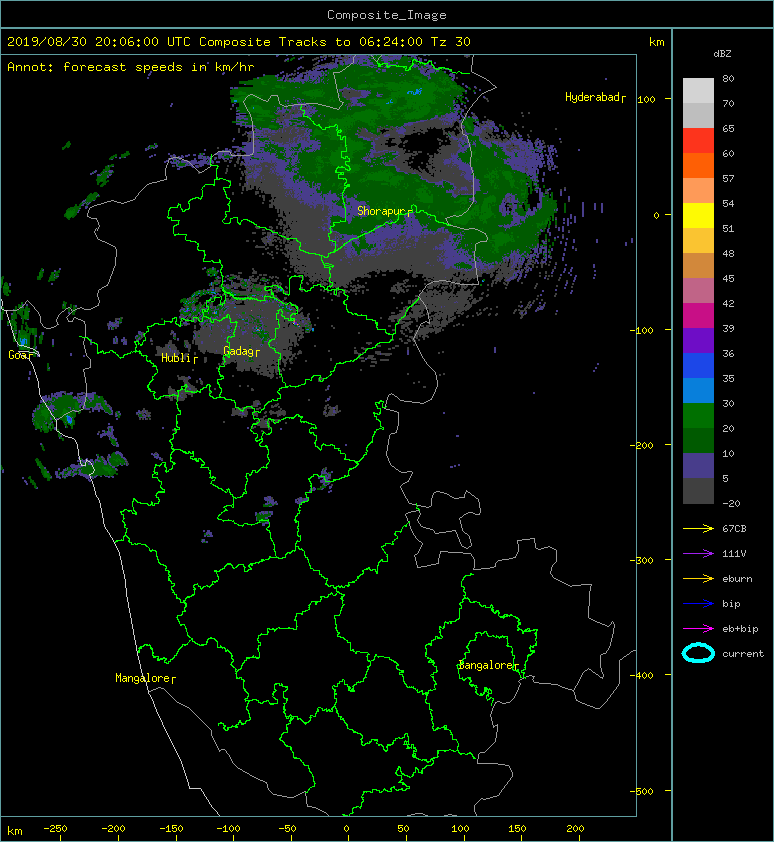This screenshot has width=774, height=842.
Task: Click the -250 tick on horizontal axis
Action: (55, 829)
